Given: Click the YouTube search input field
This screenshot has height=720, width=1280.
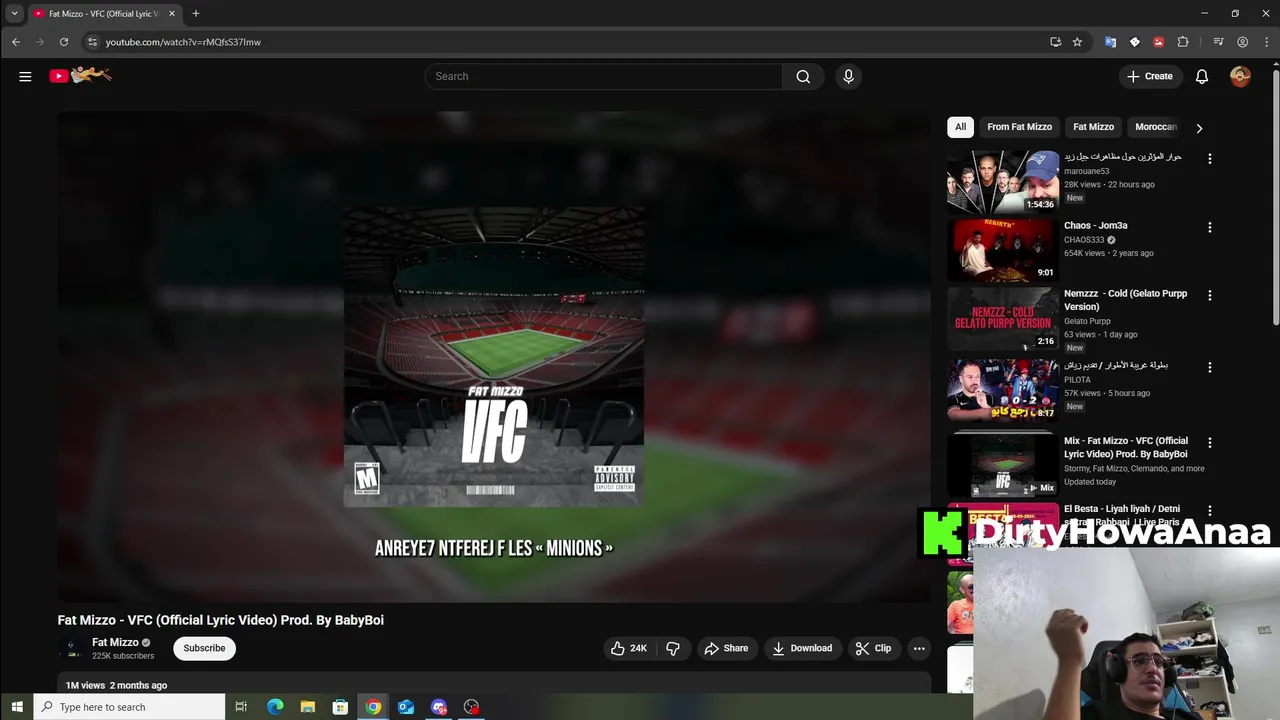Looking at the screenshot, I should coord(604,76).
